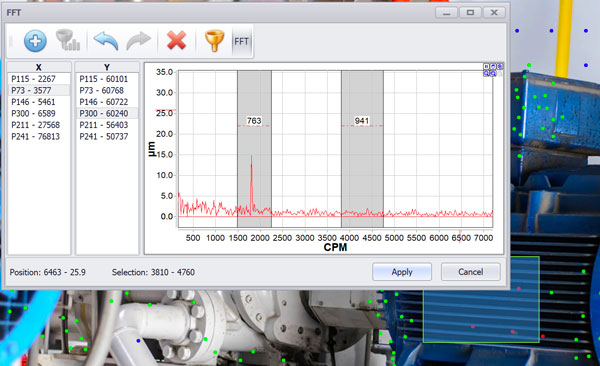The width and height of the screenshot is (600, 366).
Task: Delete selection with red X icon
Action: [176, 41]
